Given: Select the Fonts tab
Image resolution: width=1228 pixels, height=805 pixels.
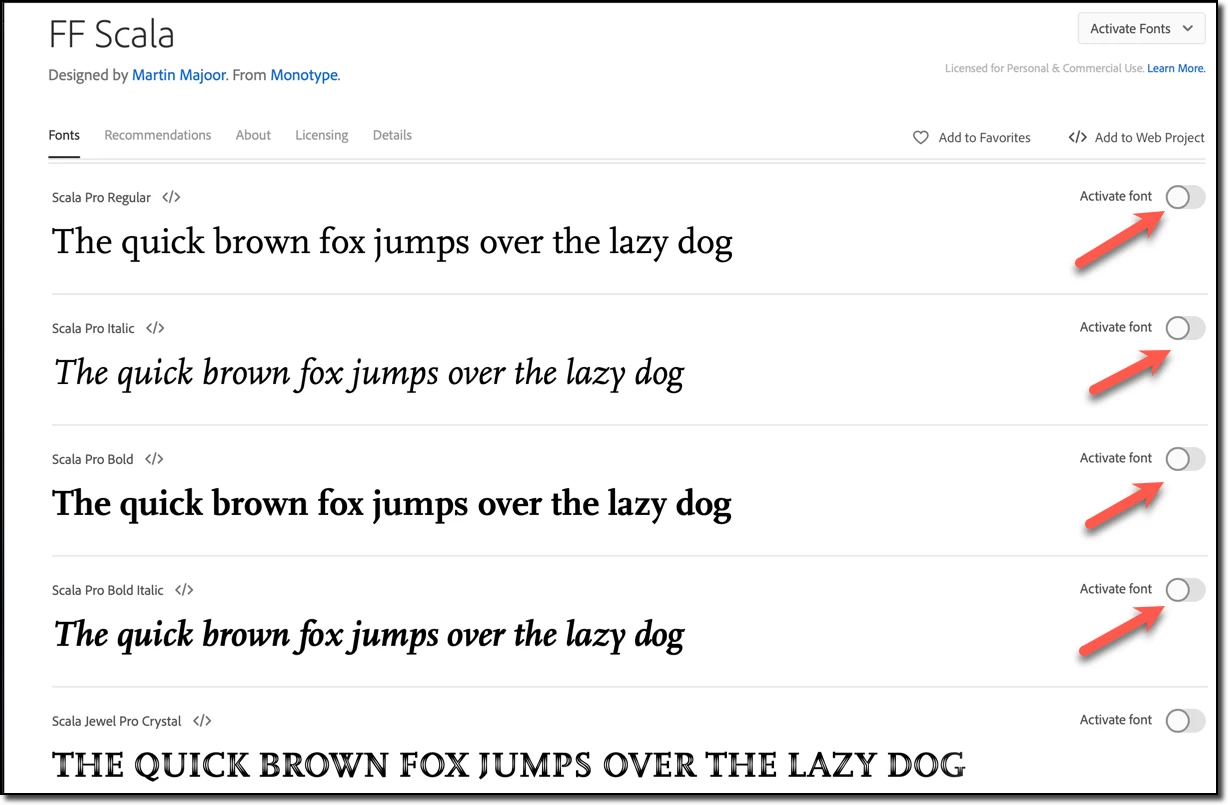Looking at the screenshot, I should click(64, 135).
